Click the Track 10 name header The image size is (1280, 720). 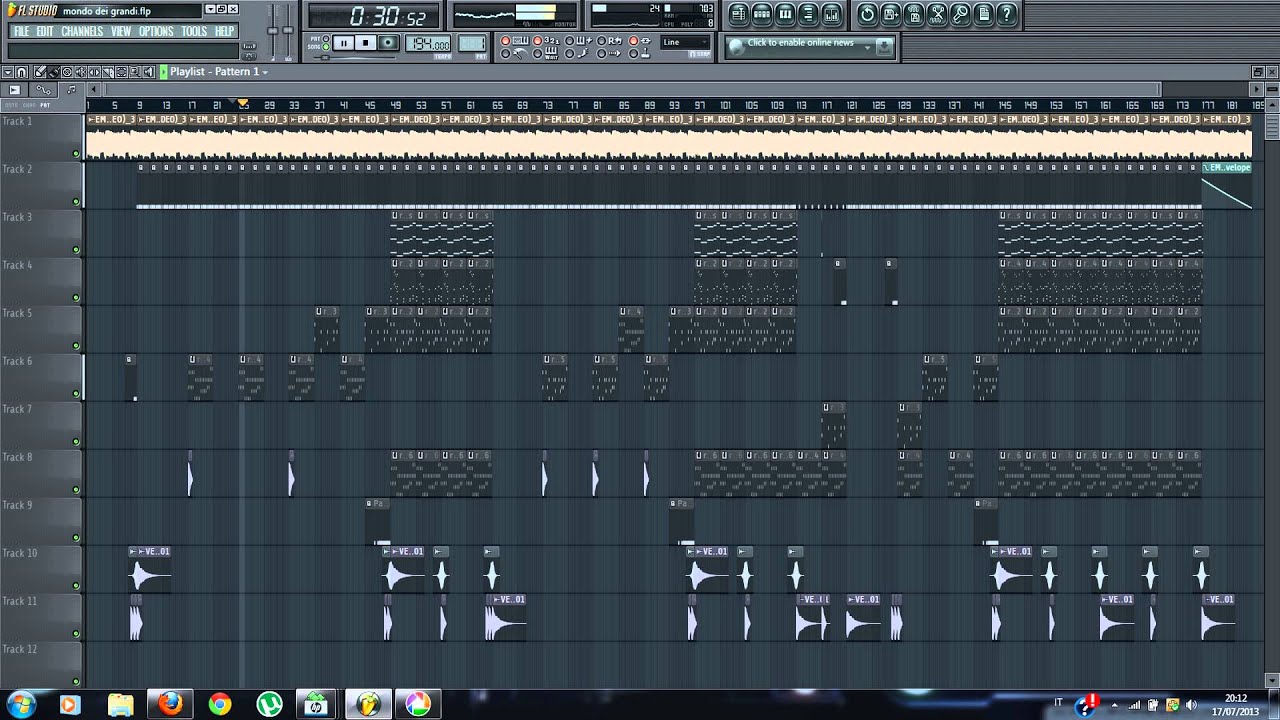tap(40, 568)
